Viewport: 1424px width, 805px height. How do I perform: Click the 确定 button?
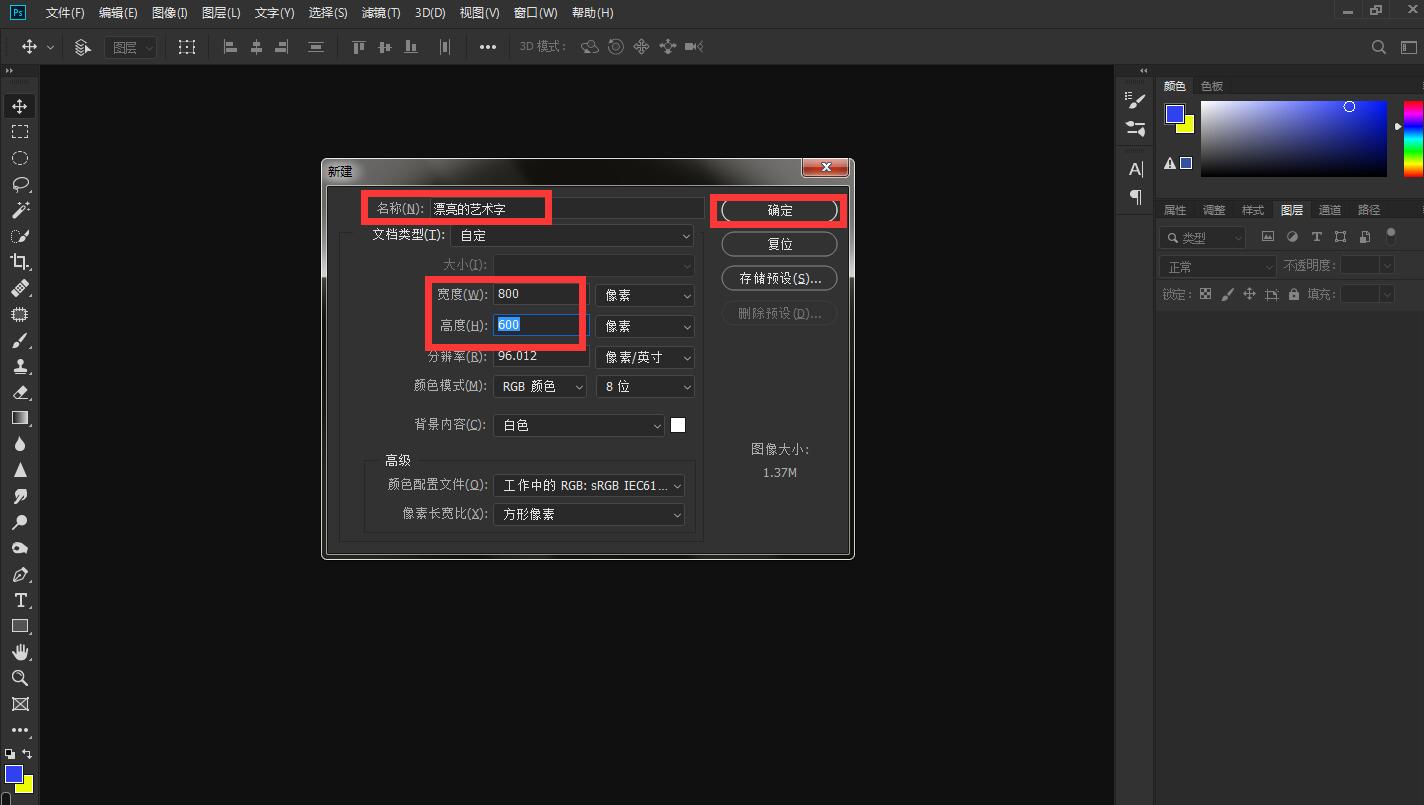tap(779, 211)
